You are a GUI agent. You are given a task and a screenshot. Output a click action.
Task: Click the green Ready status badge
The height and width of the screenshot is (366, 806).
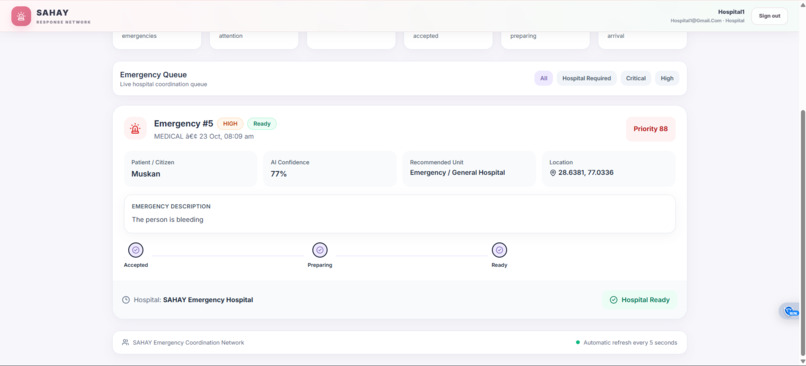[262, 124]
